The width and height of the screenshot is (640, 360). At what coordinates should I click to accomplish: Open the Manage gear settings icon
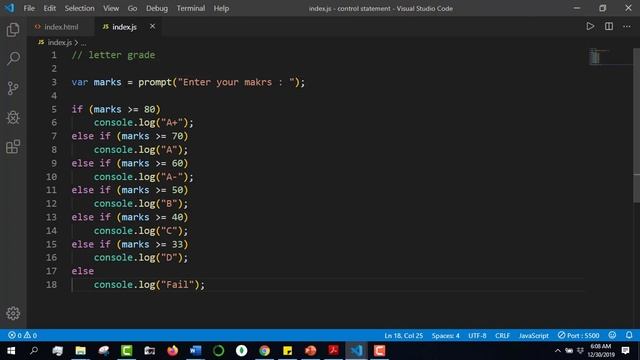point(13,313)
